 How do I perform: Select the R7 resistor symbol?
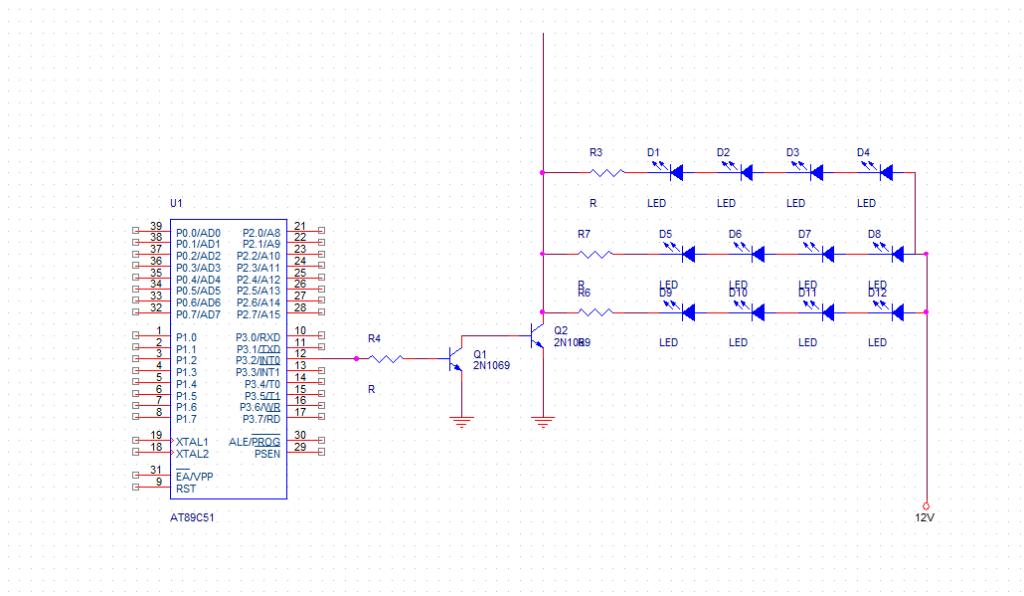pyautogui.click(x=595, y=254)
